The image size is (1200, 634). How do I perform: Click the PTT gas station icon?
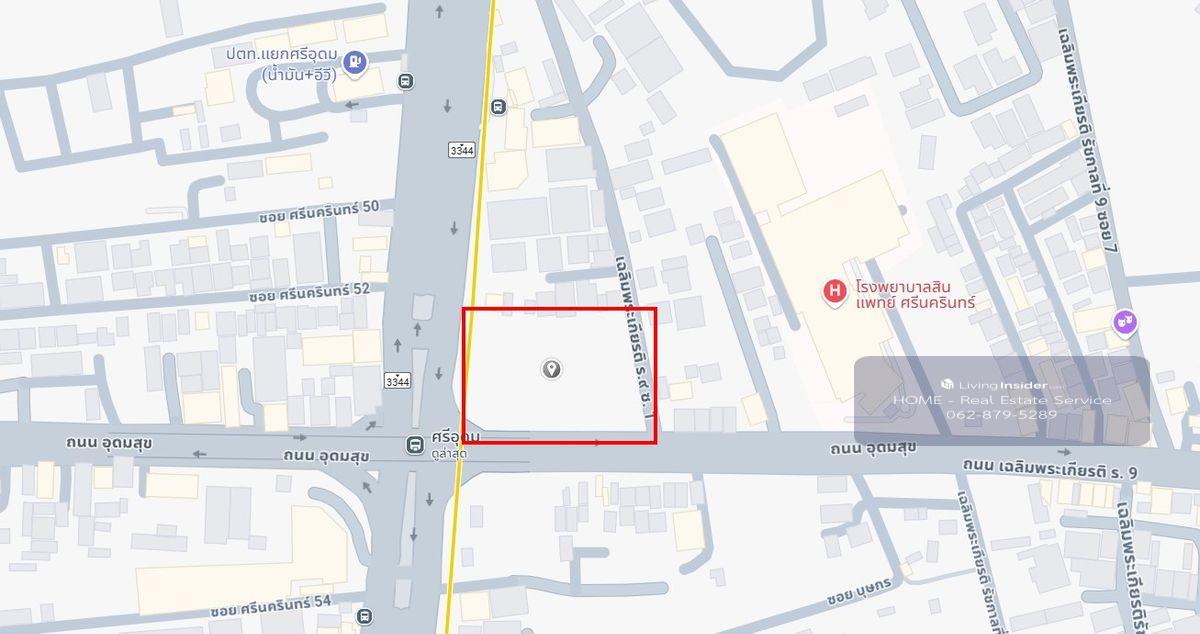coord(354,64)
